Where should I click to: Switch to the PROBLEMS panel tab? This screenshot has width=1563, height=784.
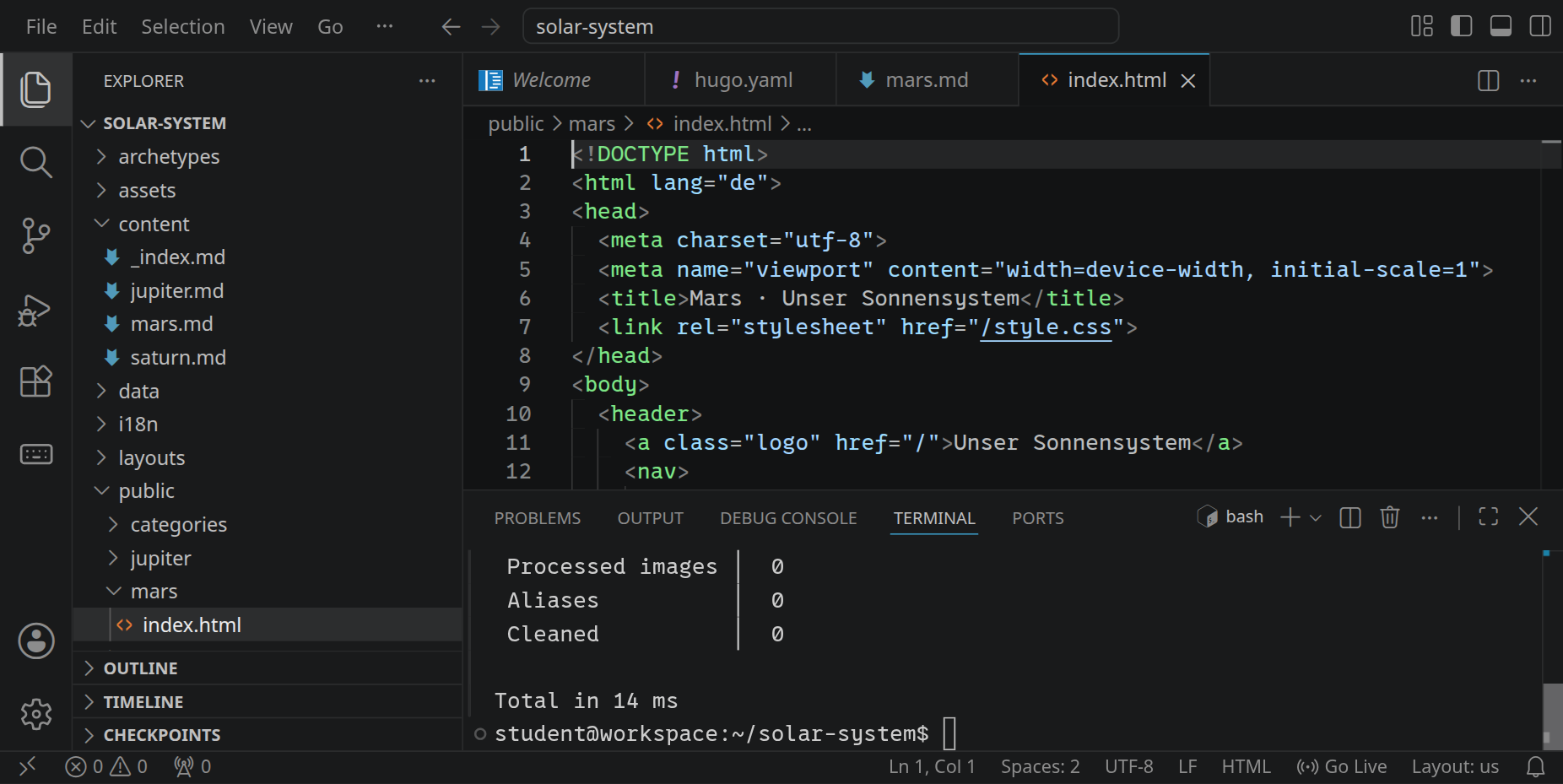538,518
